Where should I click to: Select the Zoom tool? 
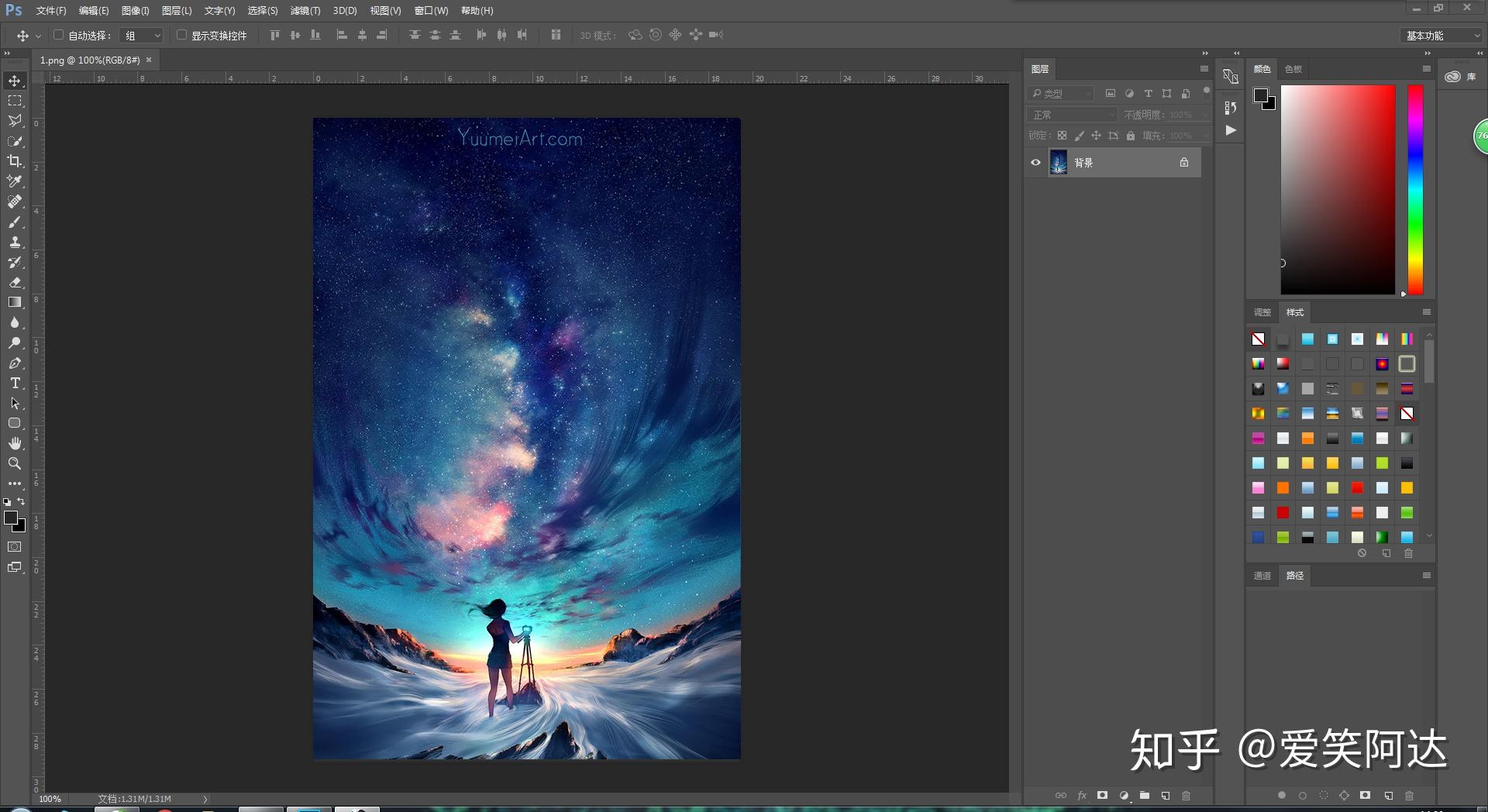[15, 463]
